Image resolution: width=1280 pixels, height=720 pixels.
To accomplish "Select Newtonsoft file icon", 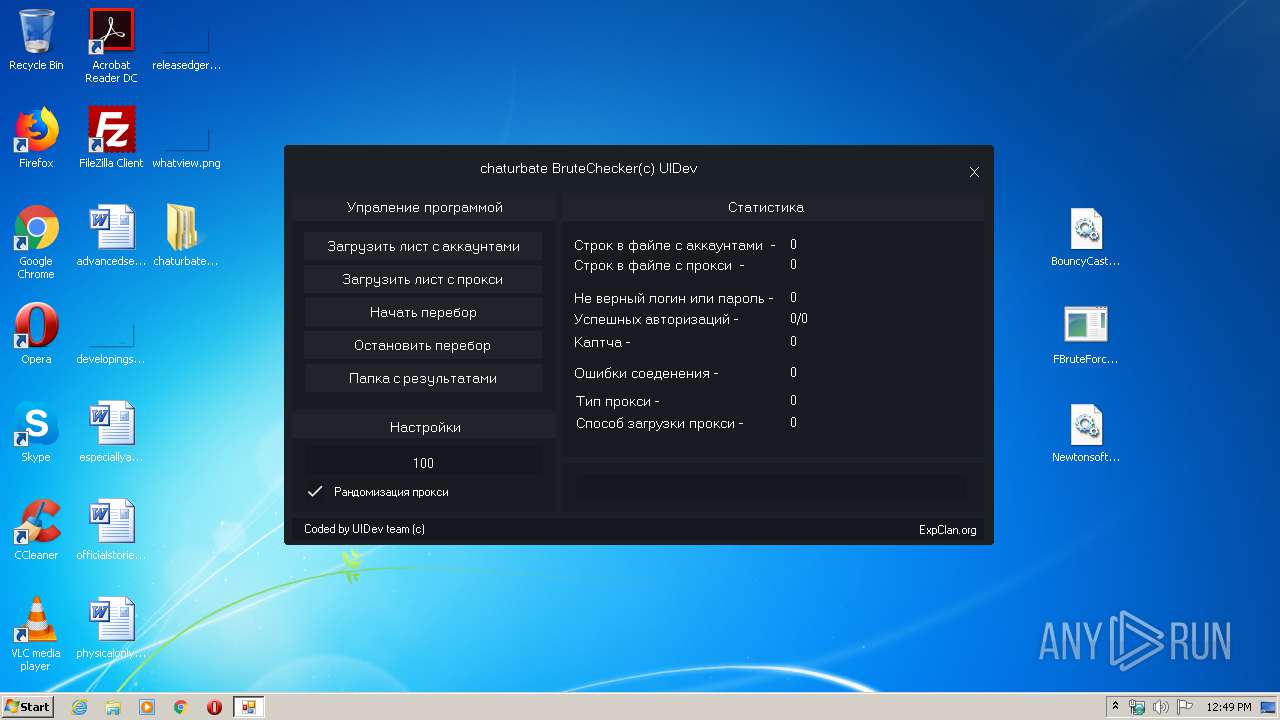I will tap(1085, 433).
